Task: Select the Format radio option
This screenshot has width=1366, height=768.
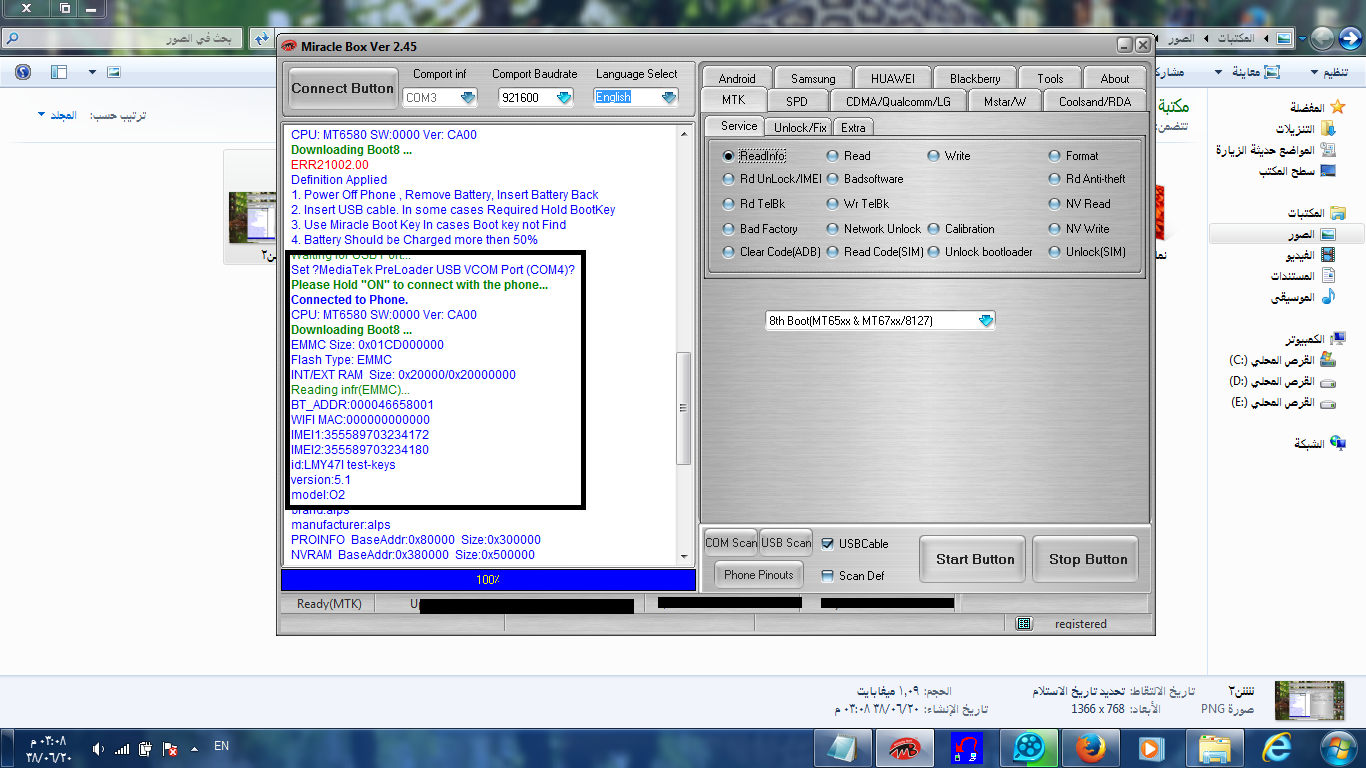Action: click(1073, 156)
